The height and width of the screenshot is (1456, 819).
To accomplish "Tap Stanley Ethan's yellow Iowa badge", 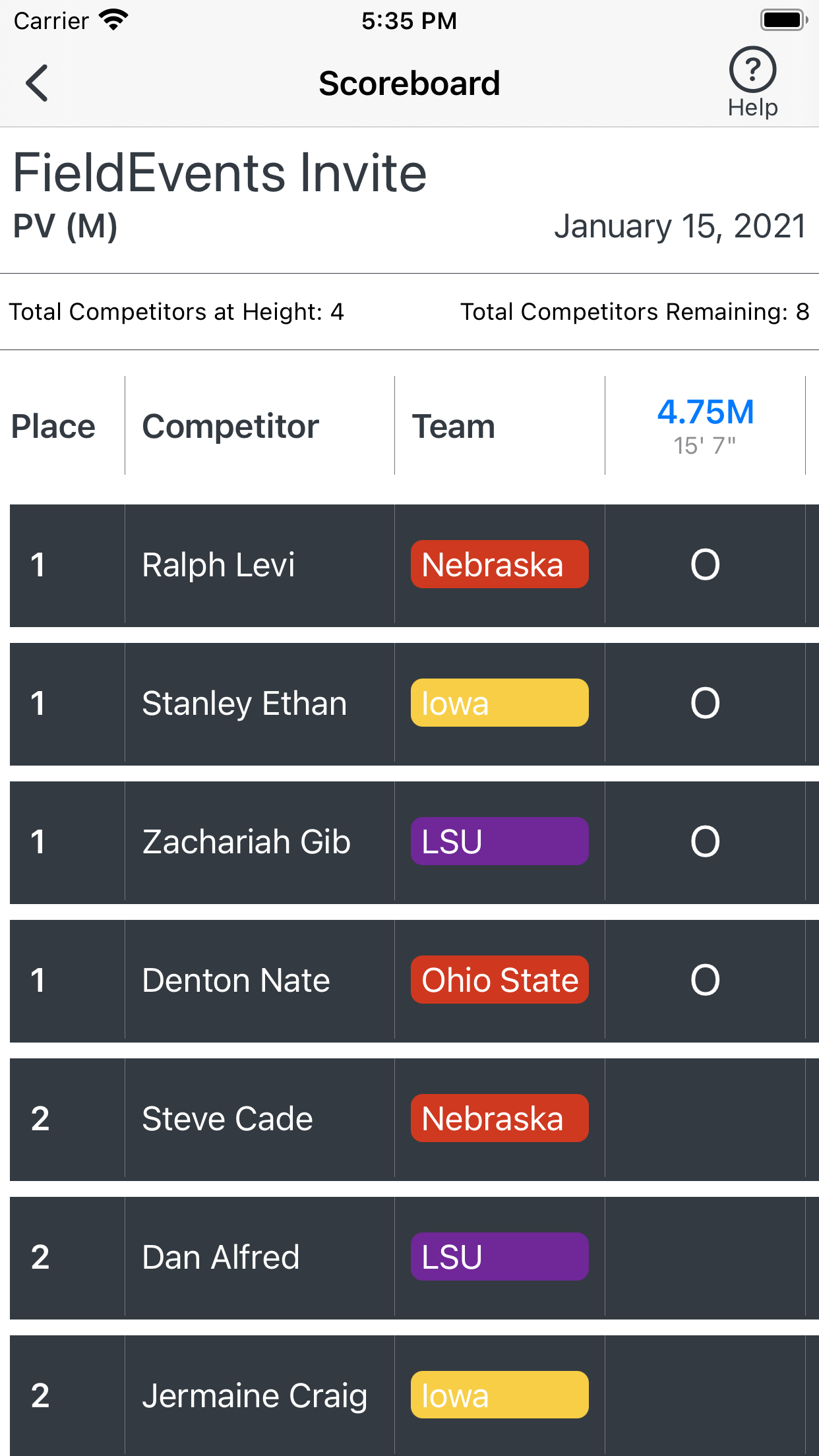I will [x=499, y=703].
